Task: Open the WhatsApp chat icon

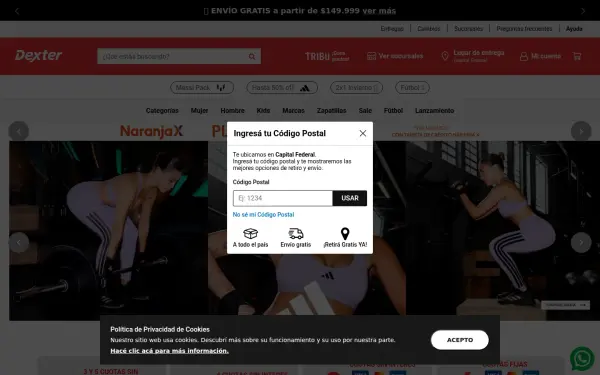Action: (582, 359)
